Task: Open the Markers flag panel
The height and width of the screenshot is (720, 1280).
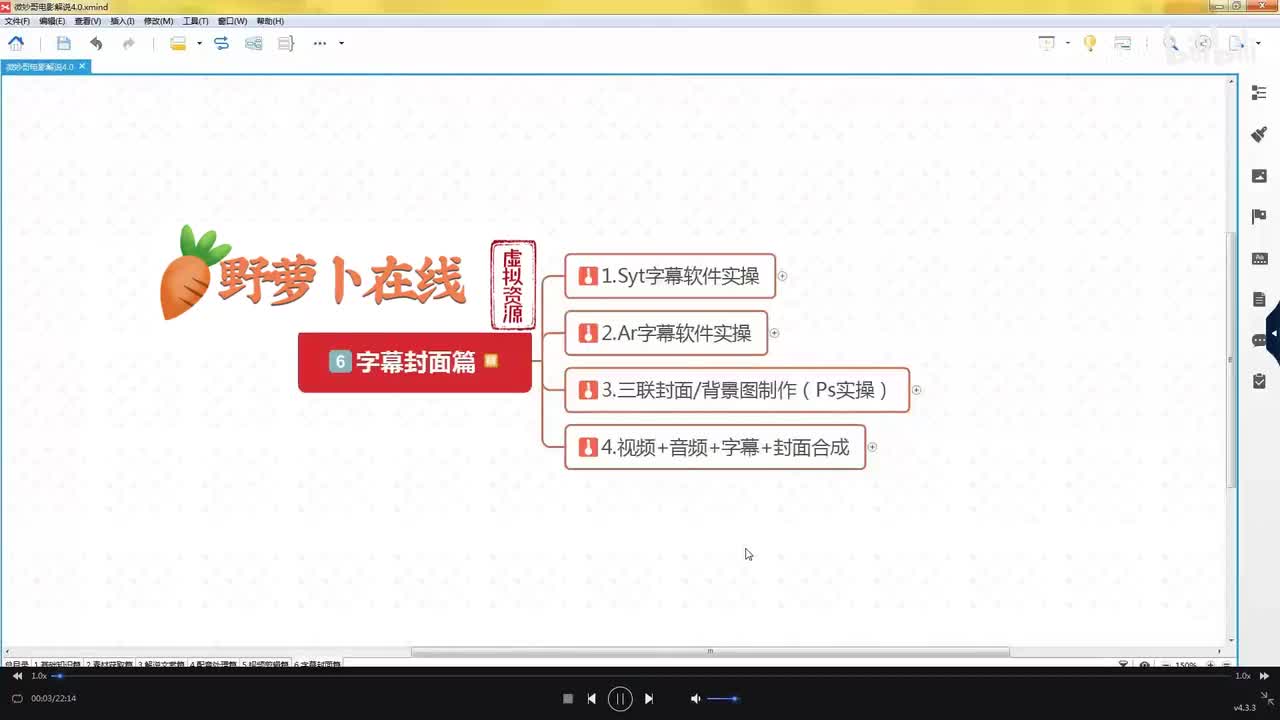Action: pyautogui.click(x=1259, y=217)
